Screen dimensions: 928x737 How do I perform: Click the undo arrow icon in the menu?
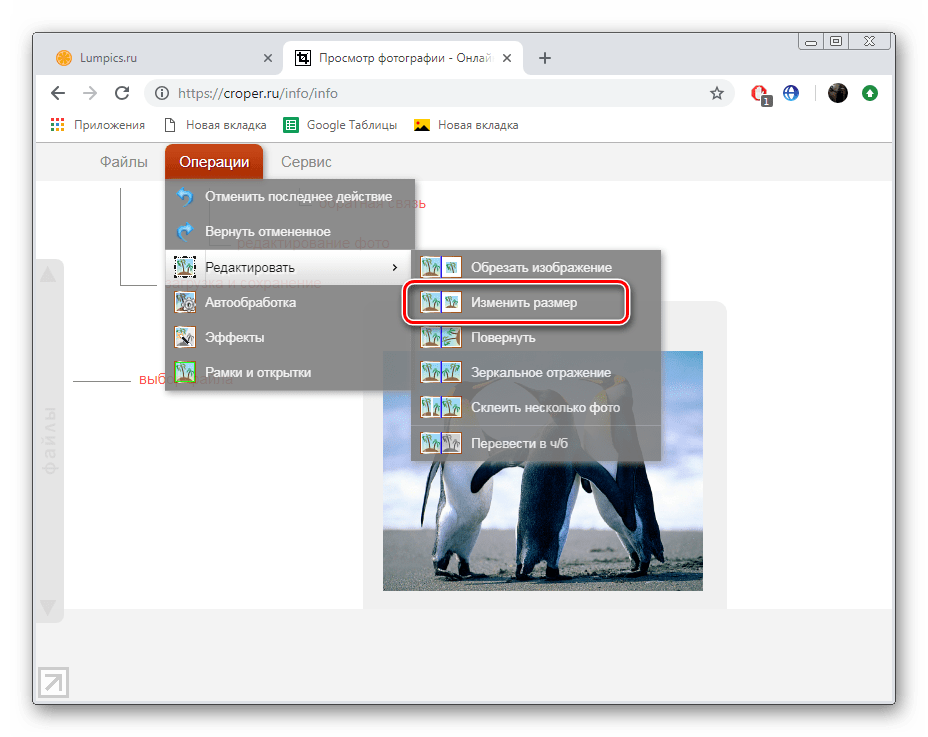click(185, 197)
